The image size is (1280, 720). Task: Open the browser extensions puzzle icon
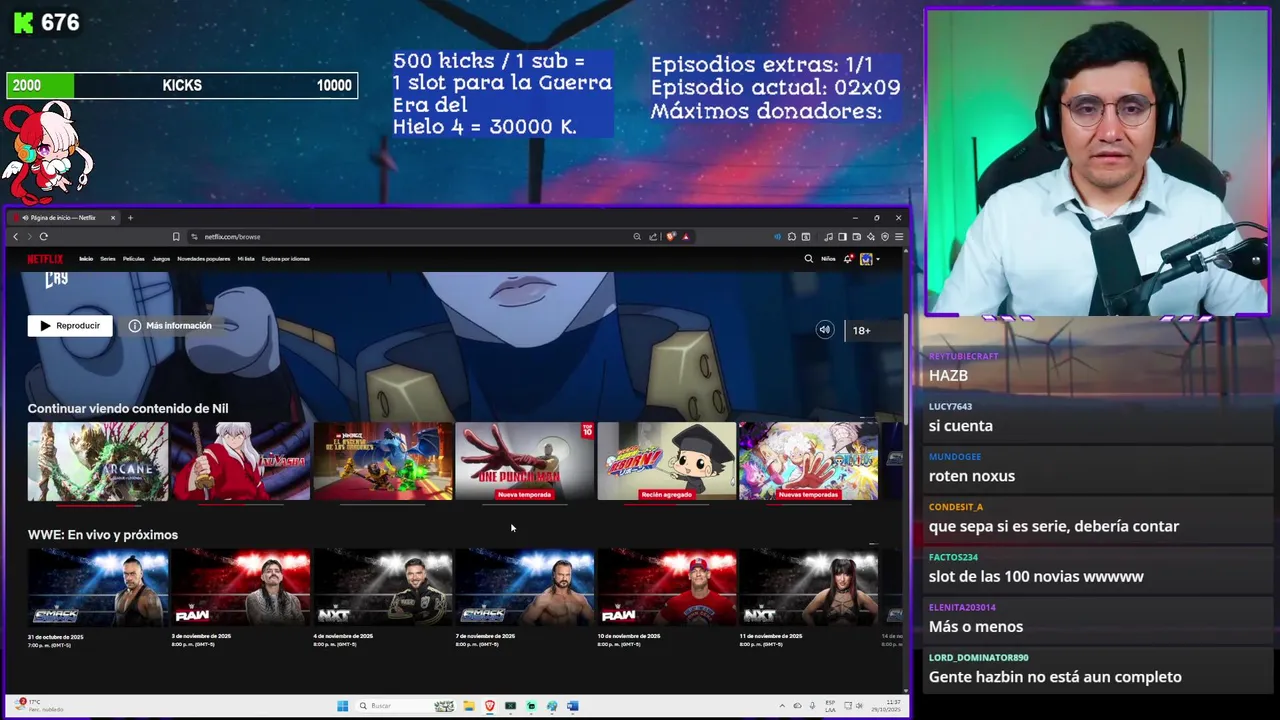(792, 237)
